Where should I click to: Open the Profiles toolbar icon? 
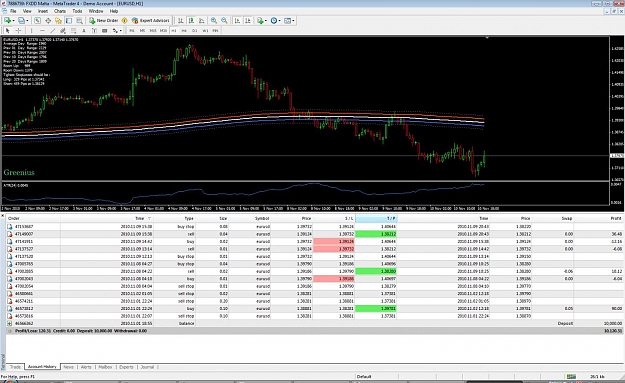point(21,20)
